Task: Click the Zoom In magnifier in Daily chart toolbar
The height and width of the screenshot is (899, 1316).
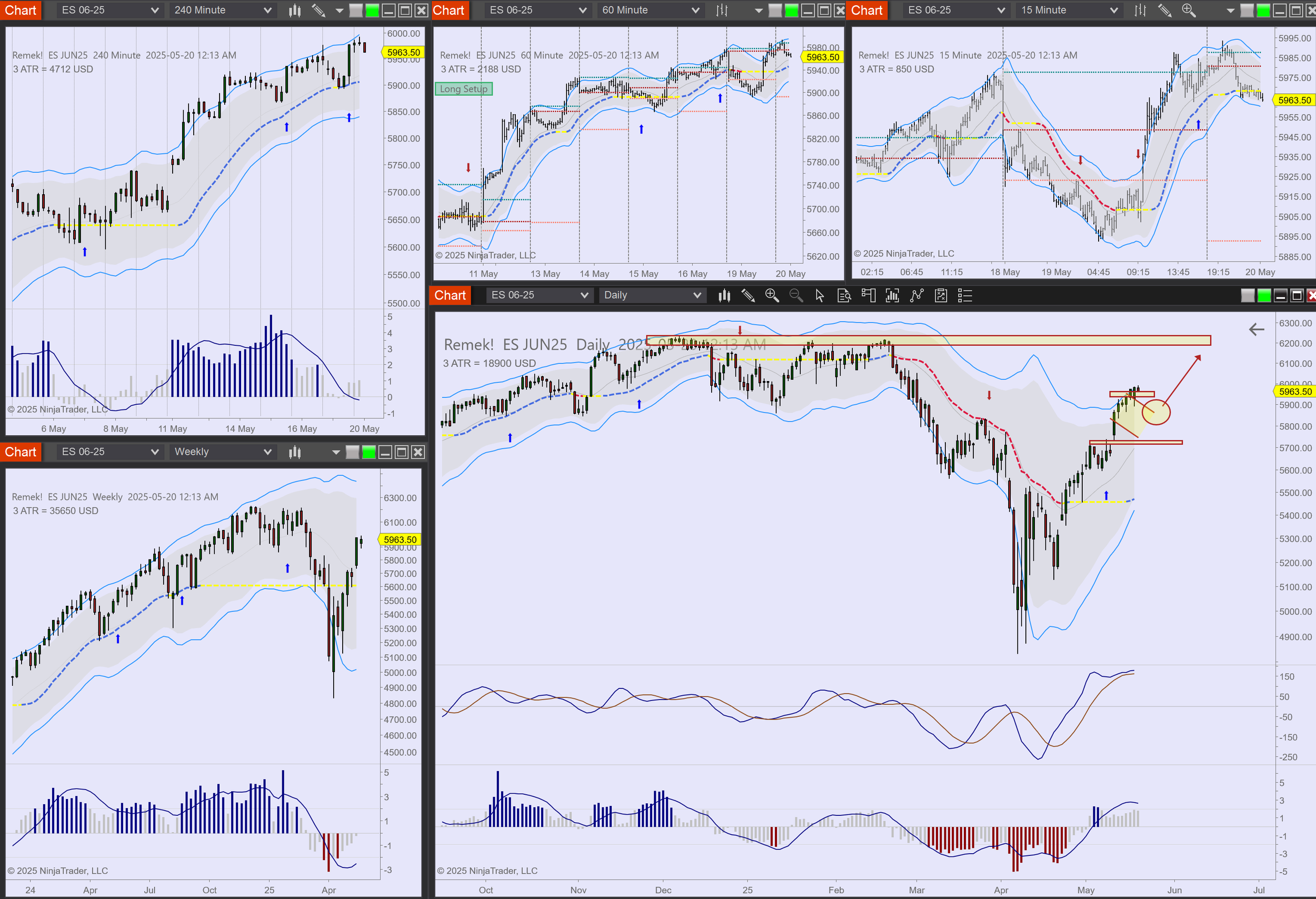Action: tap(772, 295)
